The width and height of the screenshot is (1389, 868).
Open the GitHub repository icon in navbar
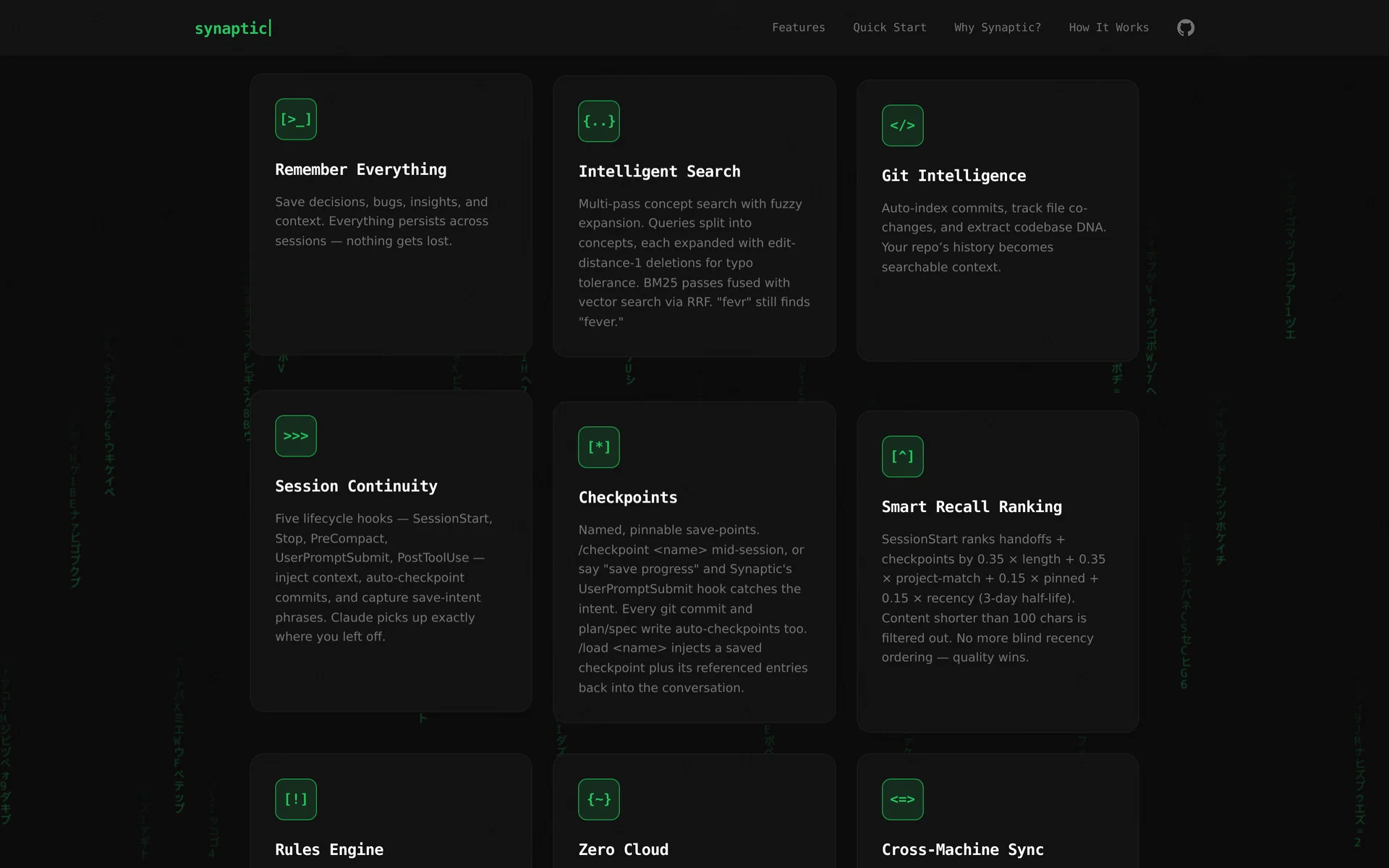click(1185, 27)
